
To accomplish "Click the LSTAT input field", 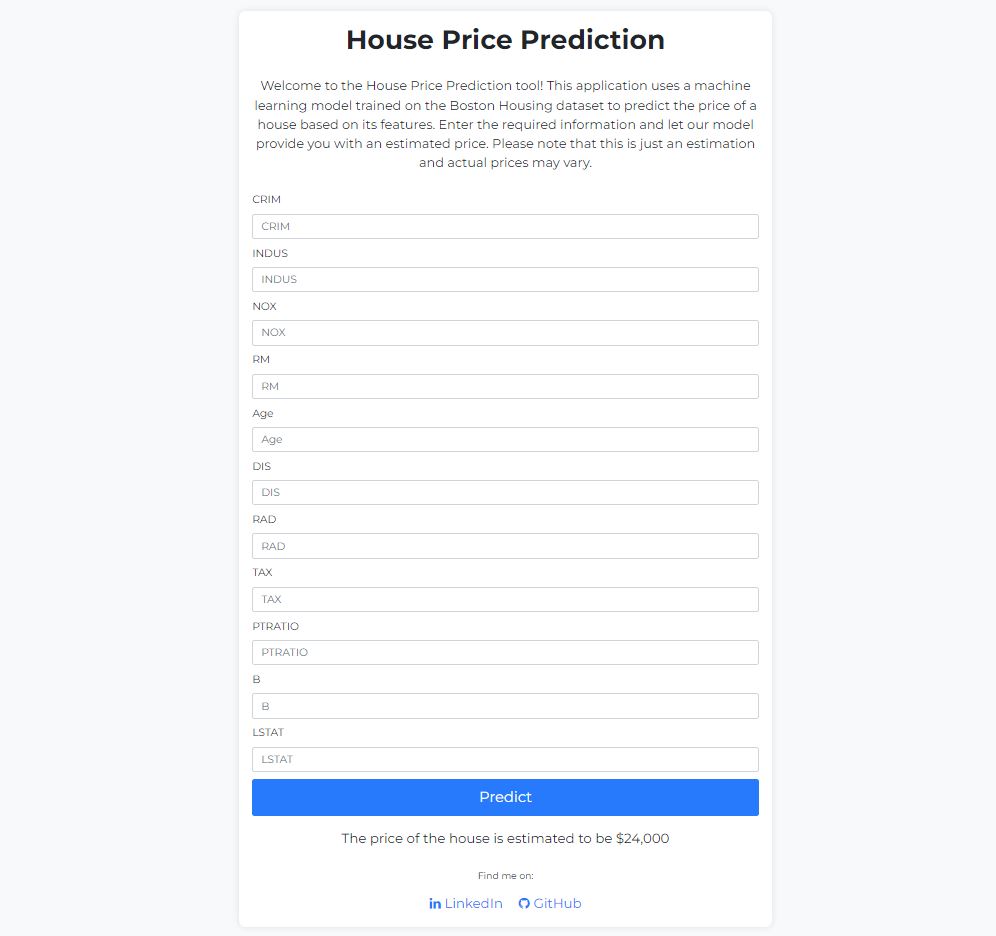I will (x=505, y=759).
